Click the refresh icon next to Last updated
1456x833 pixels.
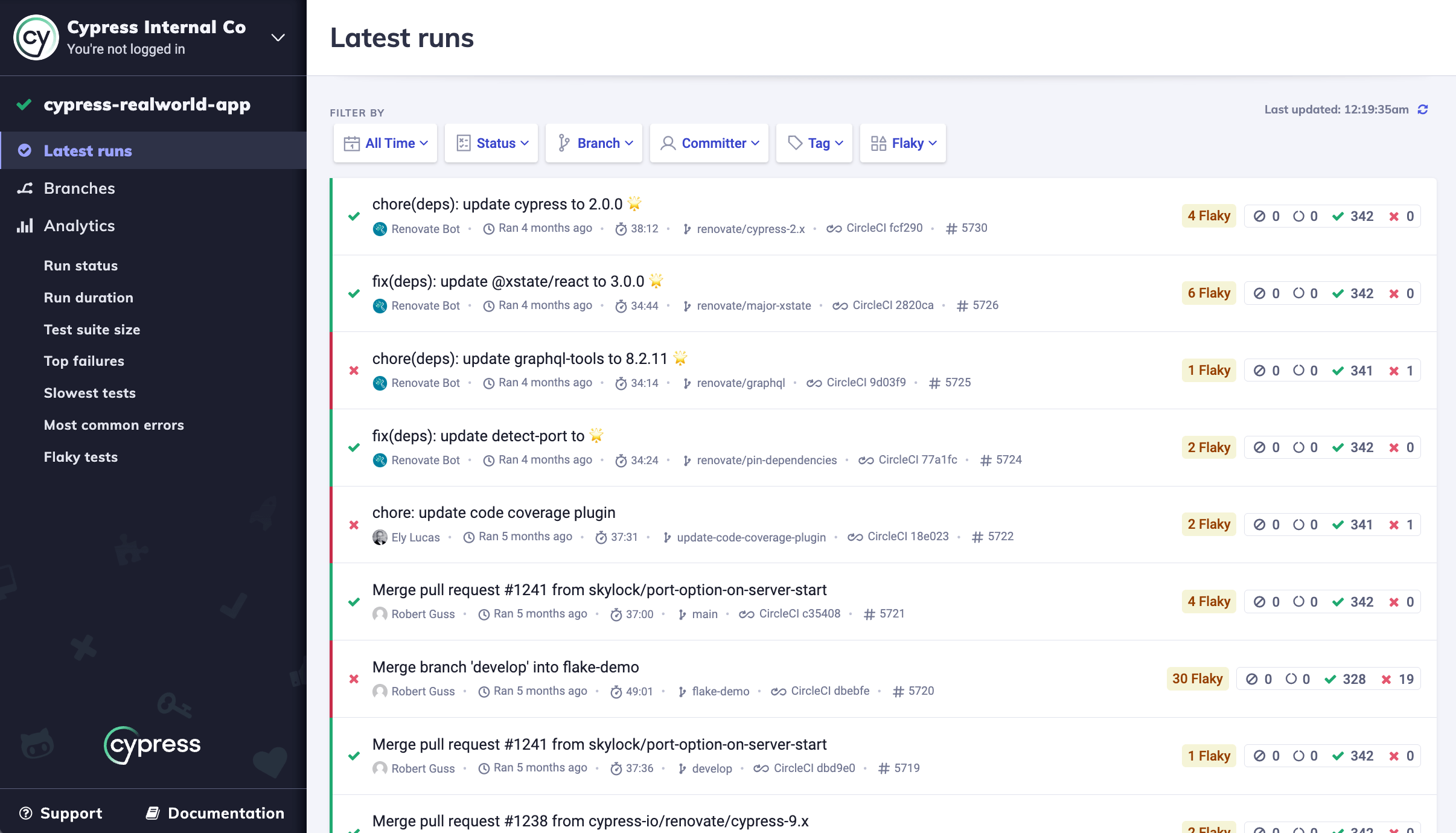point(1423,109)
